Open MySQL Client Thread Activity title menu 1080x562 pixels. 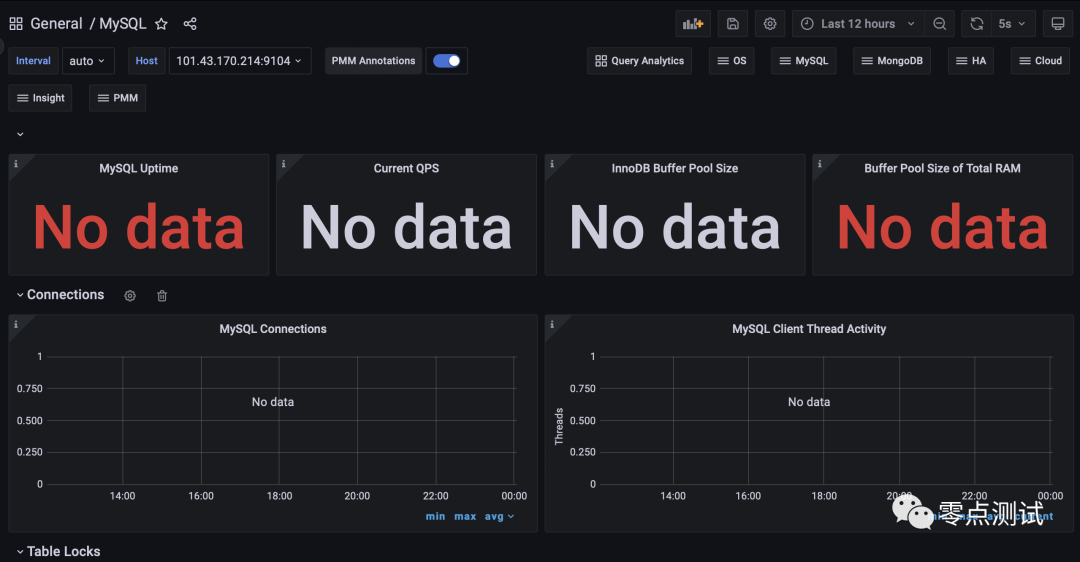coord(809,329)
